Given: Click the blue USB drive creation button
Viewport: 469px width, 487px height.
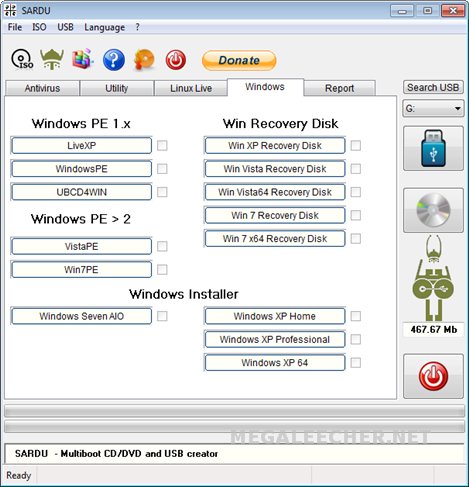Looking at the screenshot, I should (x=433, y=148).
